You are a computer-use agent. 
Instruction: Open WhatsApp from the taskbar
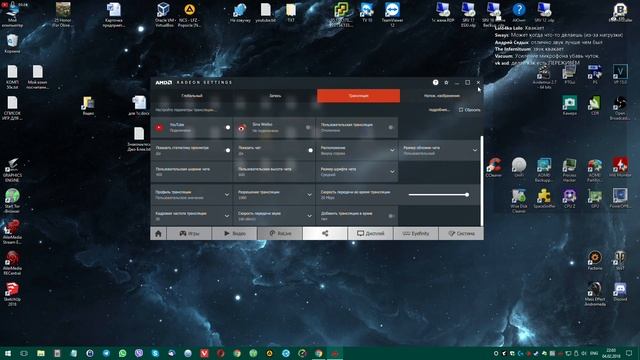122,353
